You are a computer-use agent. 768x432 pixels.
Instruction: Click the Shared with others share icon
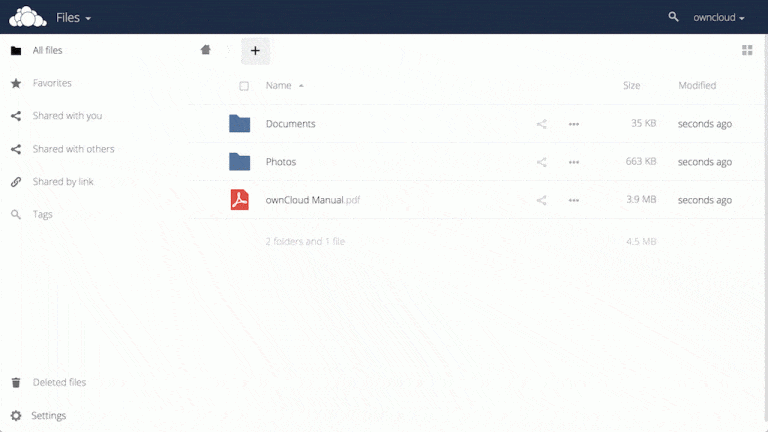[x=16, y=149]
